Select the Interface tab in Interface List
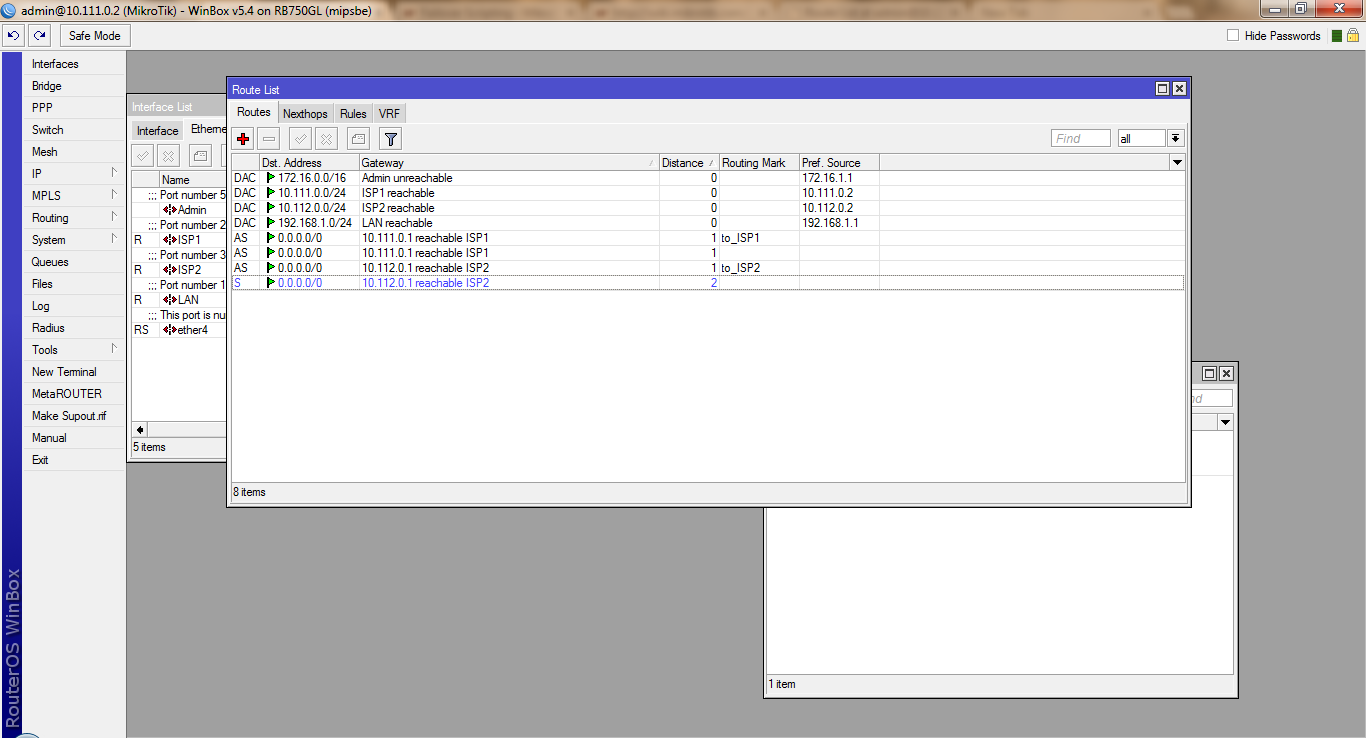 coord(158,131)
